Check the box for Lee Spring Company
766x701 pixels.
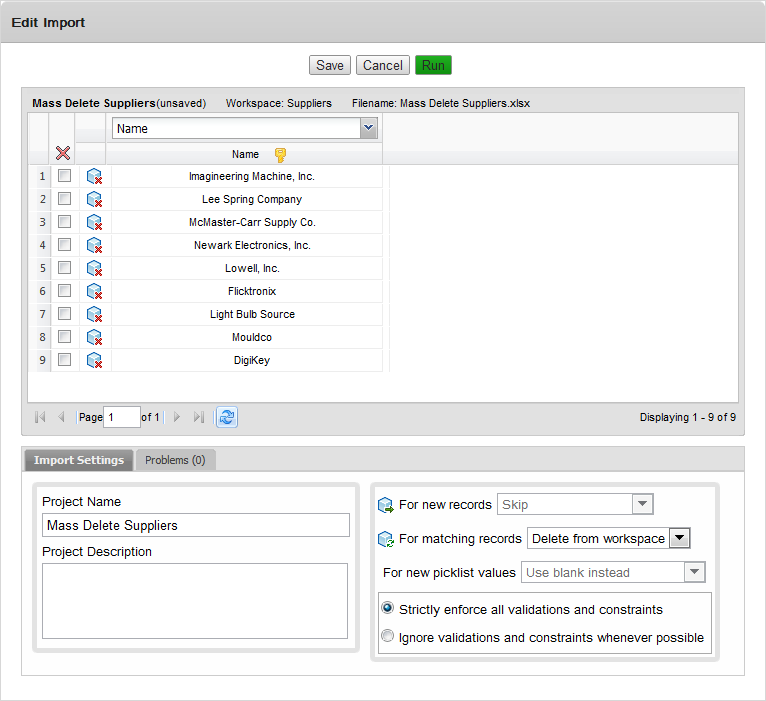(64, 198)
